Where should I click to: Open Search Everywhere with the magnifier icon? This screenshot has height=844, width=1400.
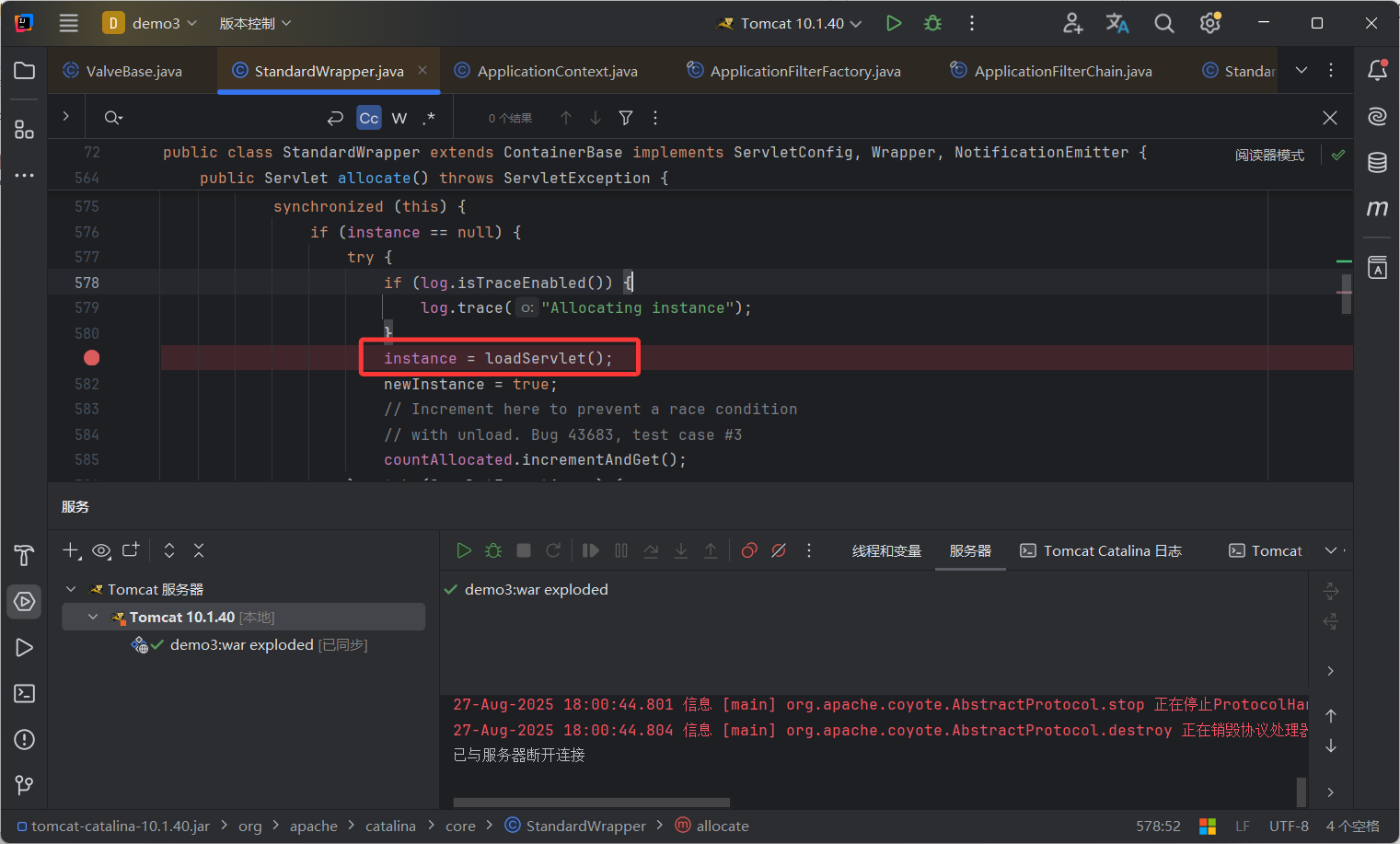(x=1163, y=23)
